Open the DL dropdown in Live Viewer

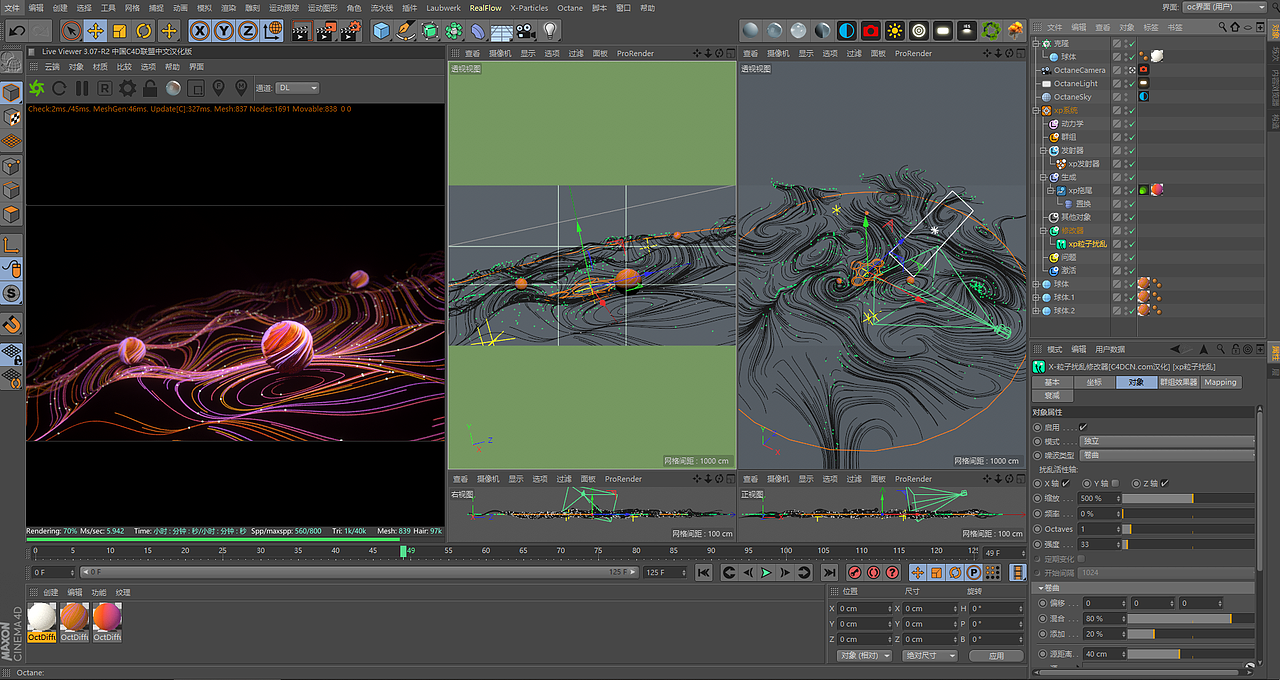click(296, 87)
